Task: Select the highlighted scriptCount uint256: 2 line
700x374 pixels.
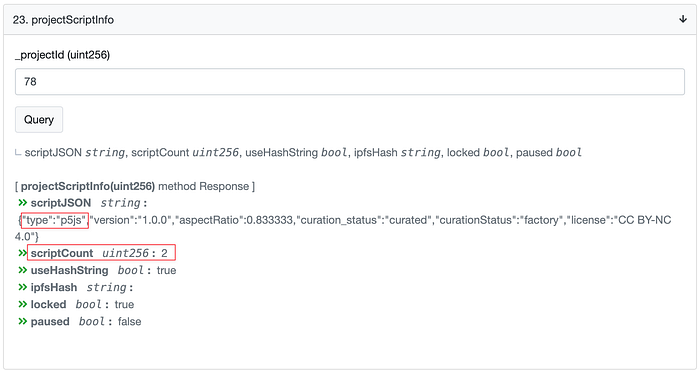Action: pyautogui.click(x=101, y=253)
